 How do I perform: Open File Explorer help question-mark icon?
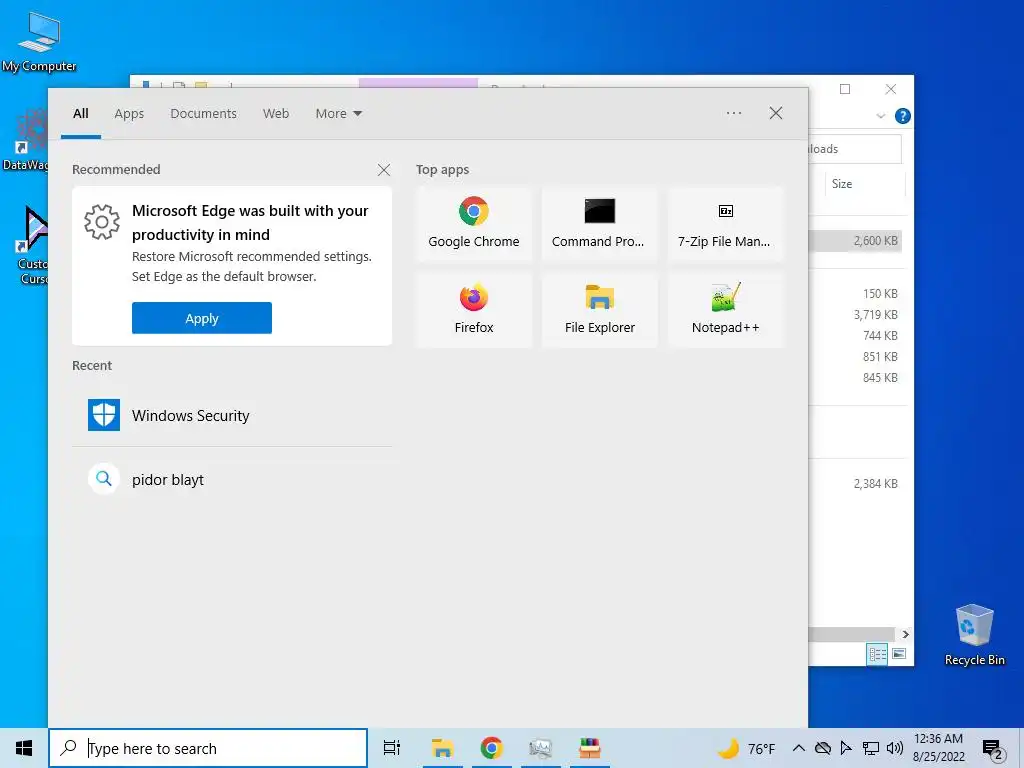pyautogui.click(x=903, y=116)
